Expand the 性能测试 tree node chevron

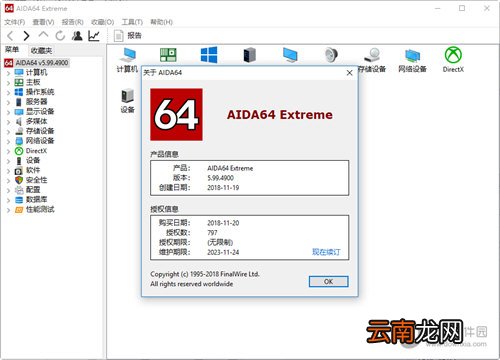(x=8, y=210)
